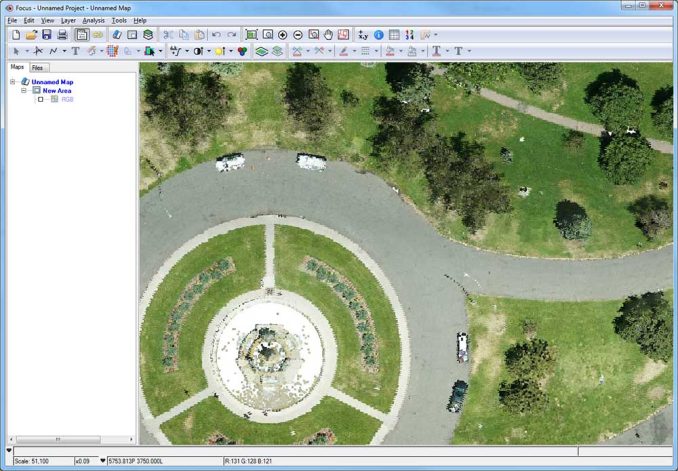
Task: Click the Undo arrow icon
Action: point(216,35)
